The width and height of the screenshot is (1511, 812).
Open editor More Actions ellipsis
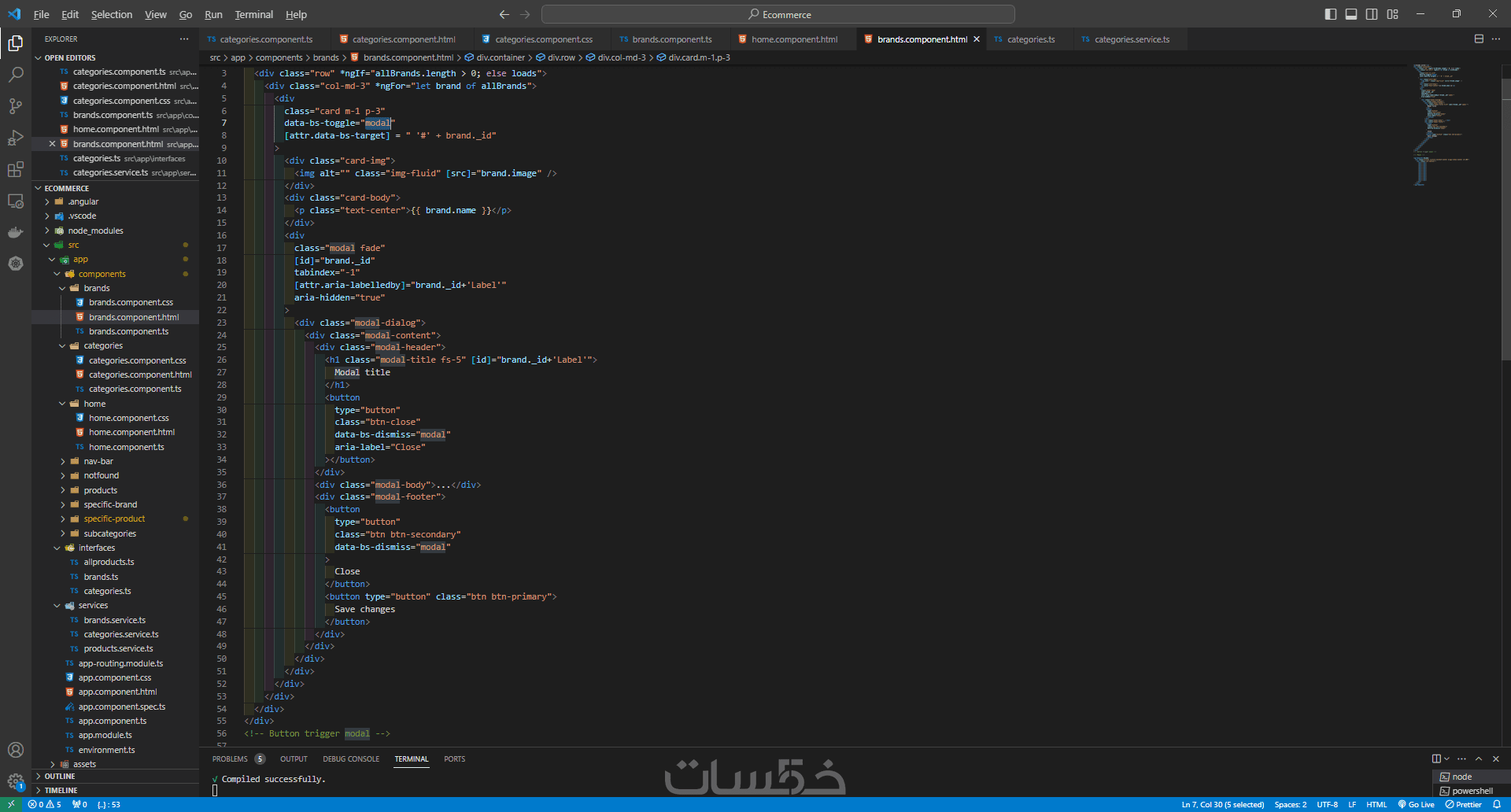pyautogui.click(x=1496, y=39)
